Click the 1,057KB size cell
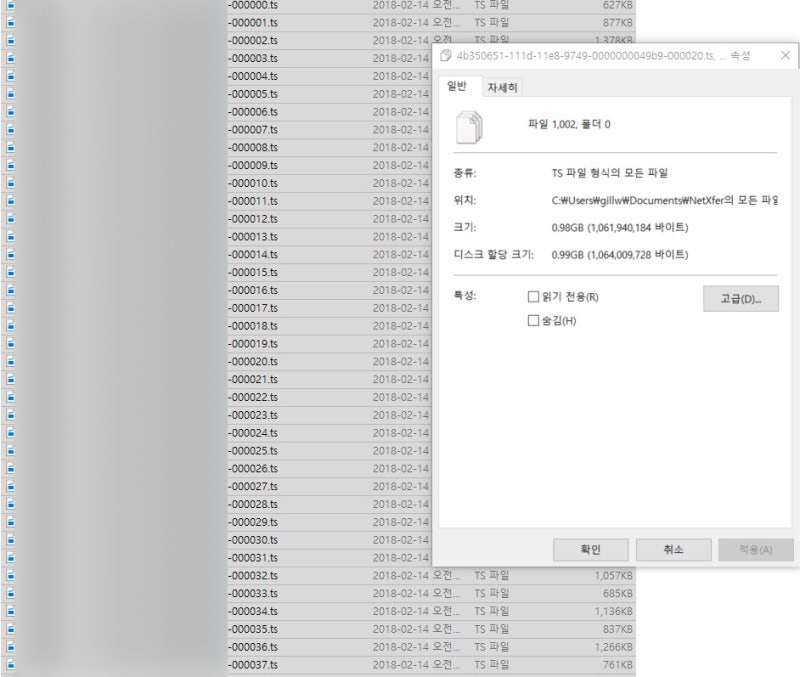 pos(613,575)
